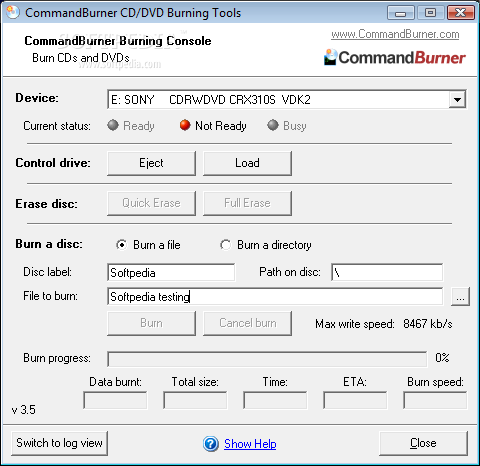
Task: Click the CommandBurner logo image
Action: [x=395, y=57]
